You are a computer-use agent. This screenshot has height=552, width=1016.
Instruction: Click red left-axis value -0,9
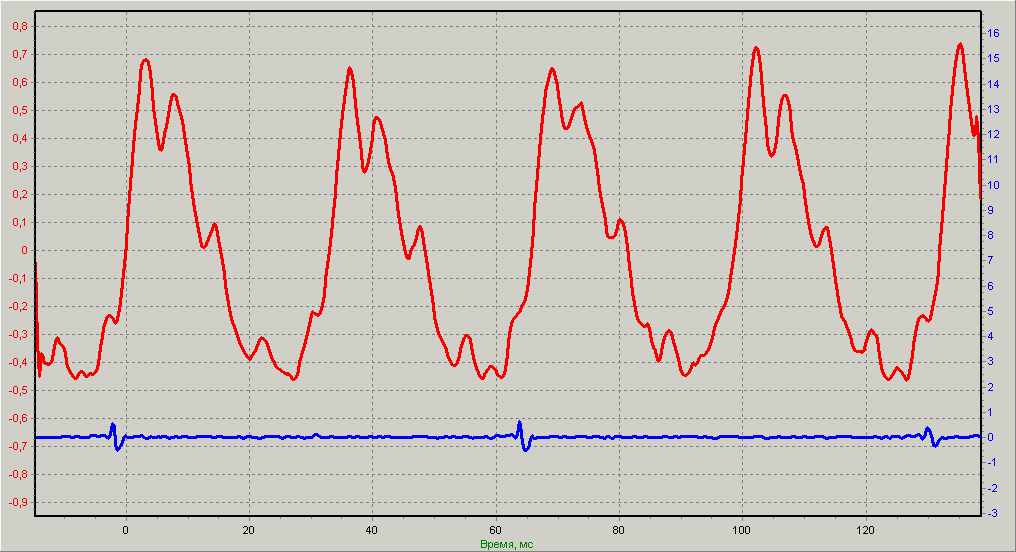tap(17, 502)
